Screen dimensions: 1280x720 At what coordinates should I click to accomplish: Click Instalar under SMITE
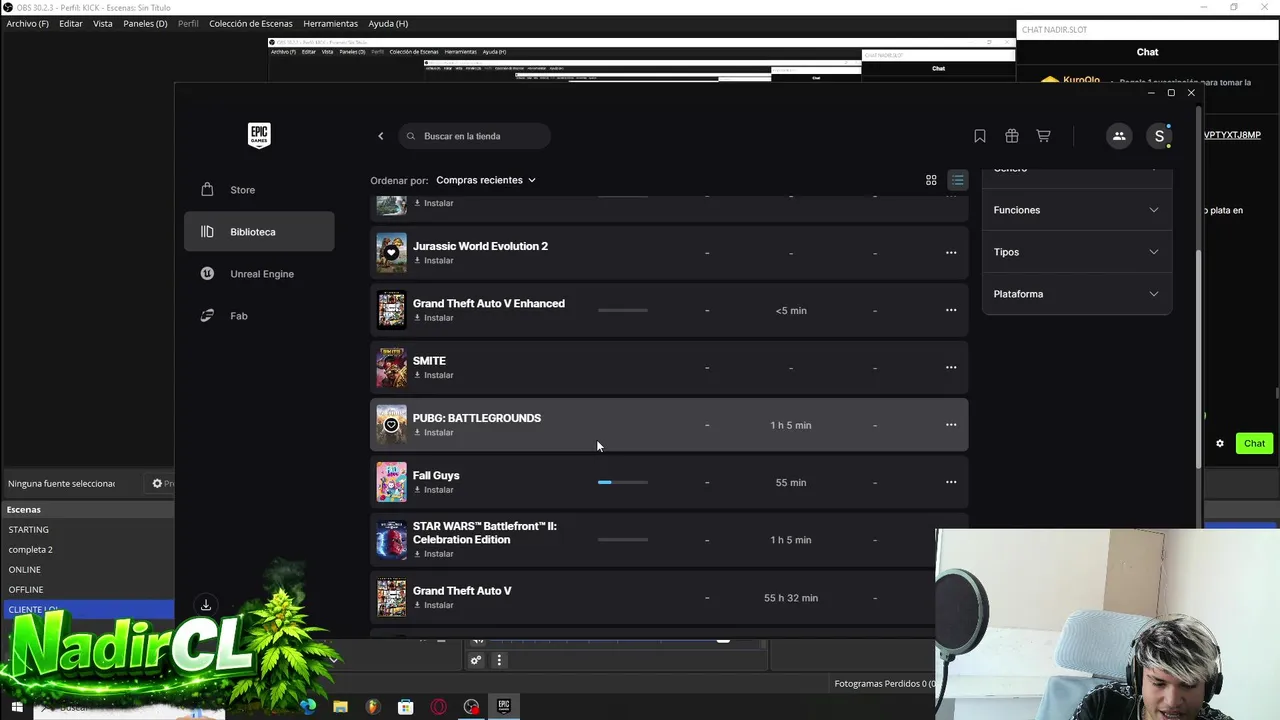434,375
